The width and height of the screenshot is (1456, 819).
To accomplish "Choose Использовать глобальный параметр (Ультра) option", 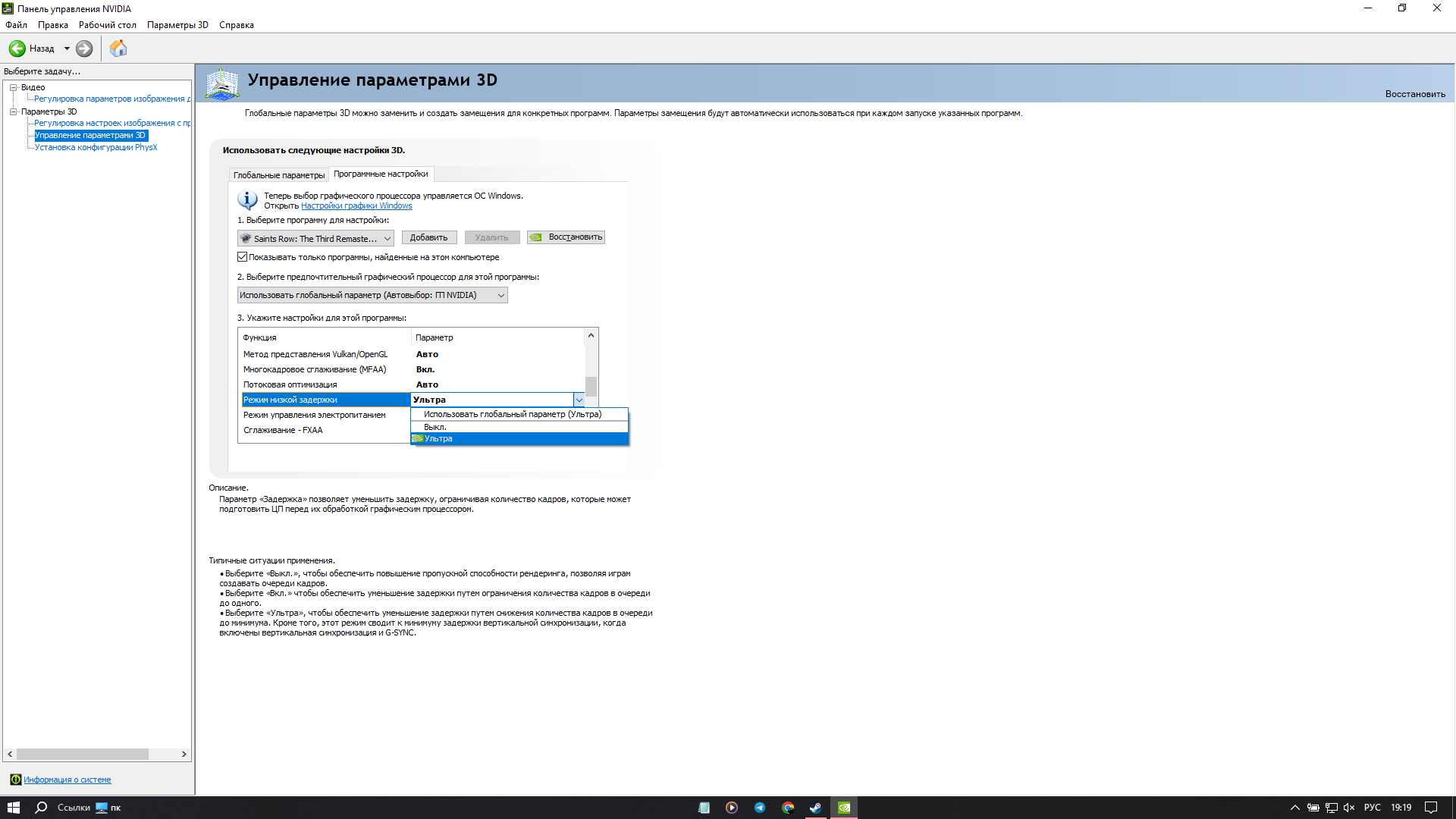I will 519,414.
